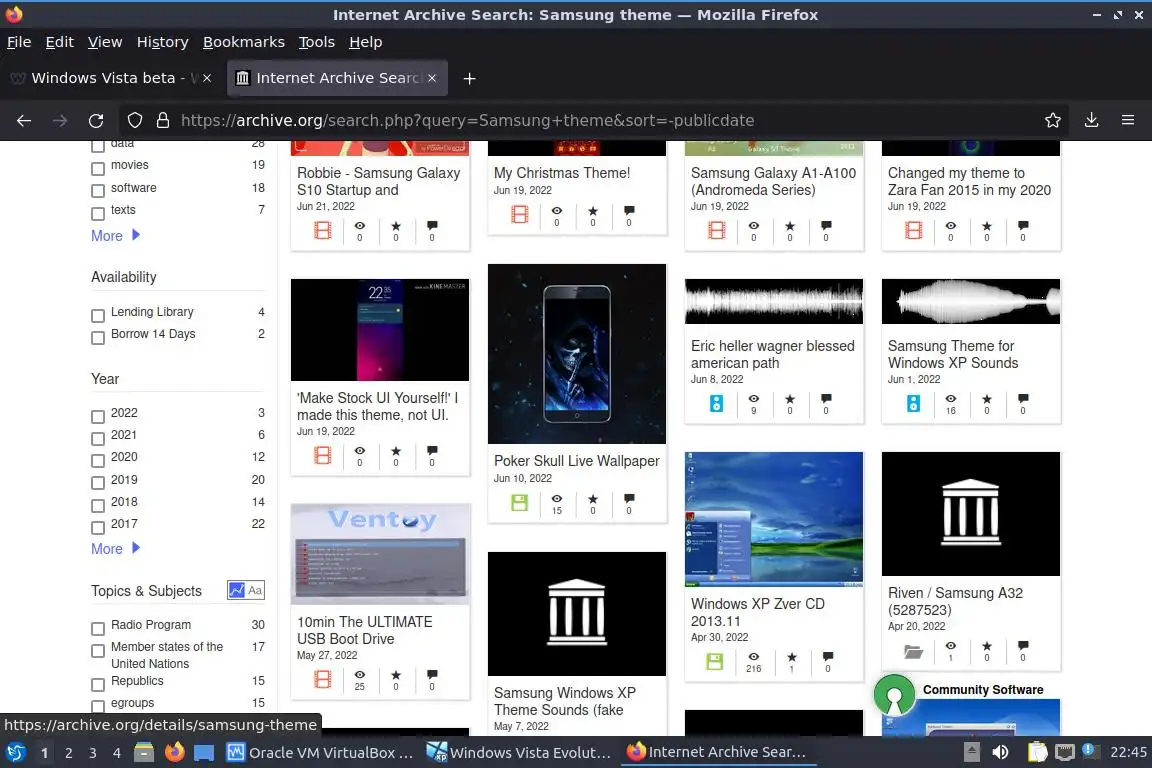1152x768 pixels.
Task: Close the Windows Vista beta tab
Action: pos(207,78)
